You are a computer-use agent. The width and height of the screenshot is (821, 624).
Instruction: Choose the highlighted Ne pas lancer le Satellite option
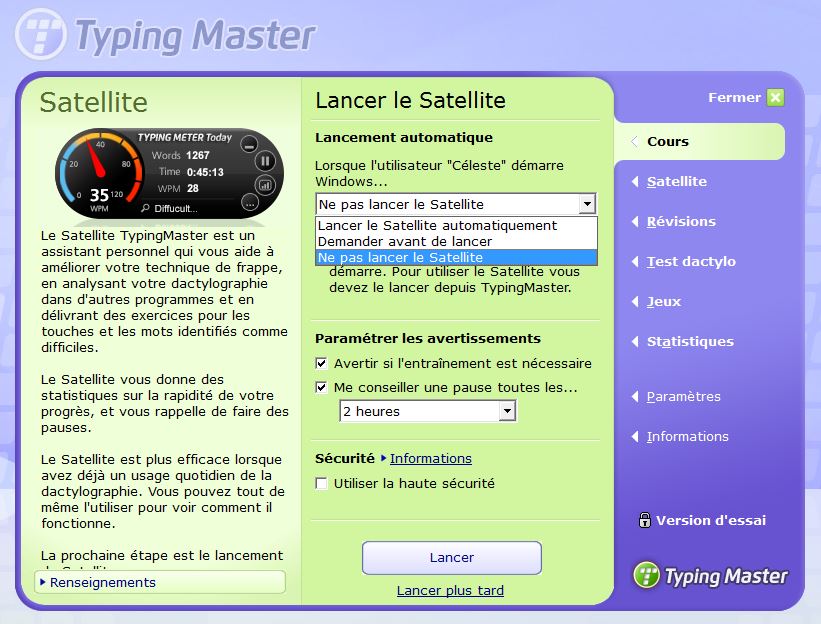tap(456, 257)
